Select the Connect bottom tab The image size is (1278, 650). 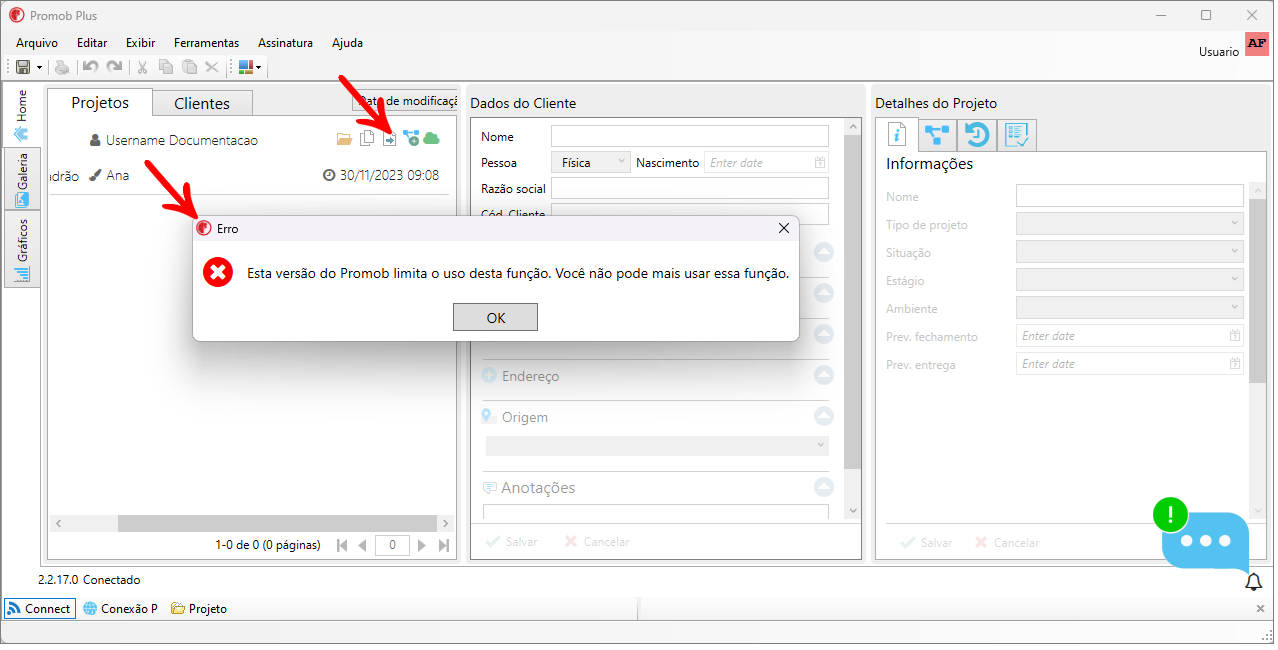[x=39, y=608]
